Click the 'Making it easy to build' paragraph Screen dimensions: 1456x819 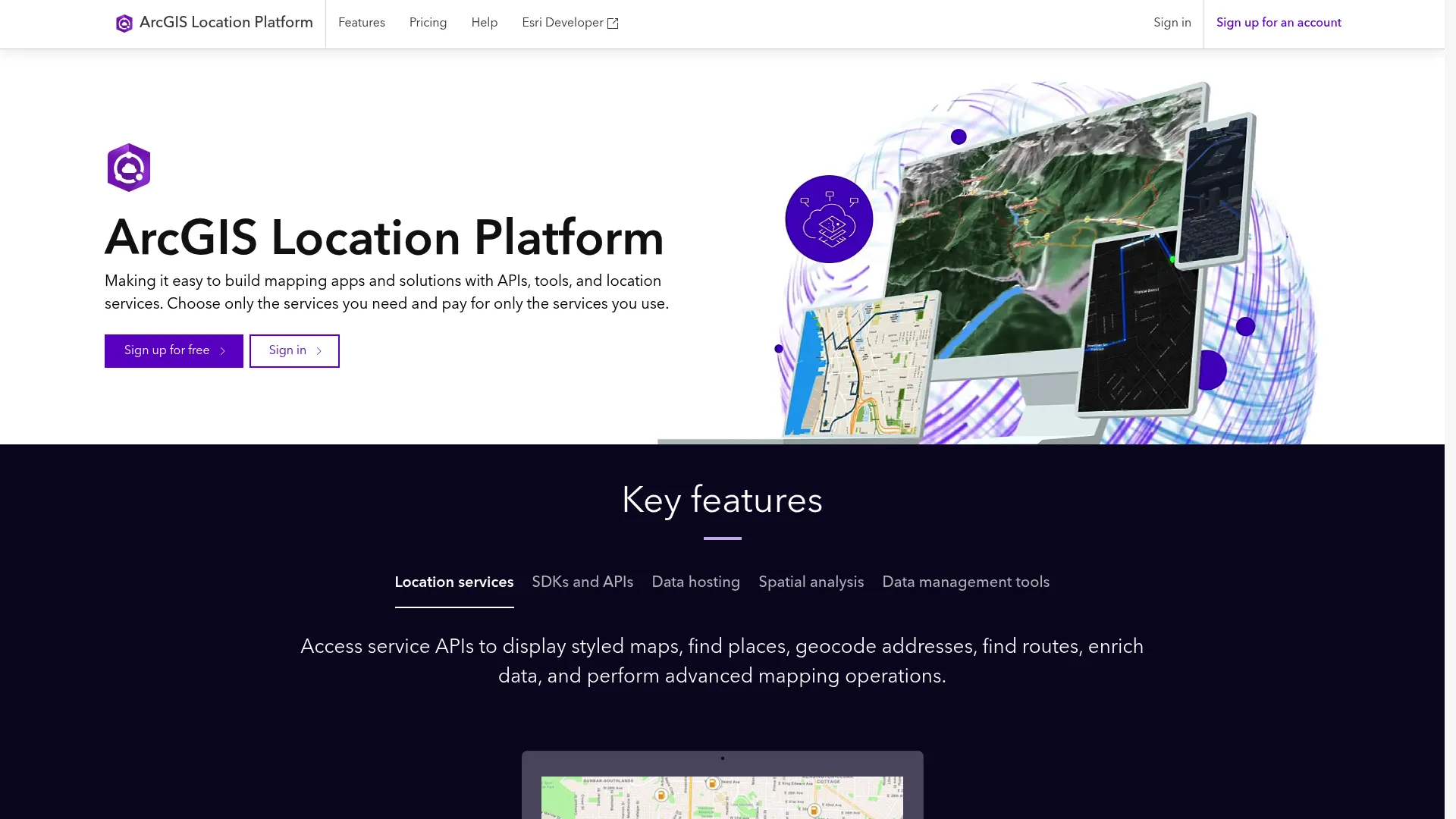coord(387,293)
